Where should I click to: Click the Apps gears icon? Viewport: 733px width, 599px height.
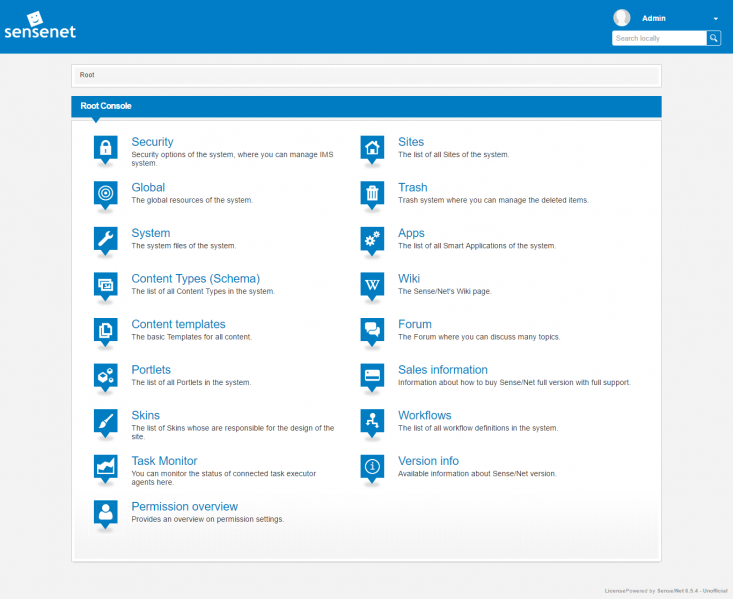pyautogui.click(x=372, y=240)
